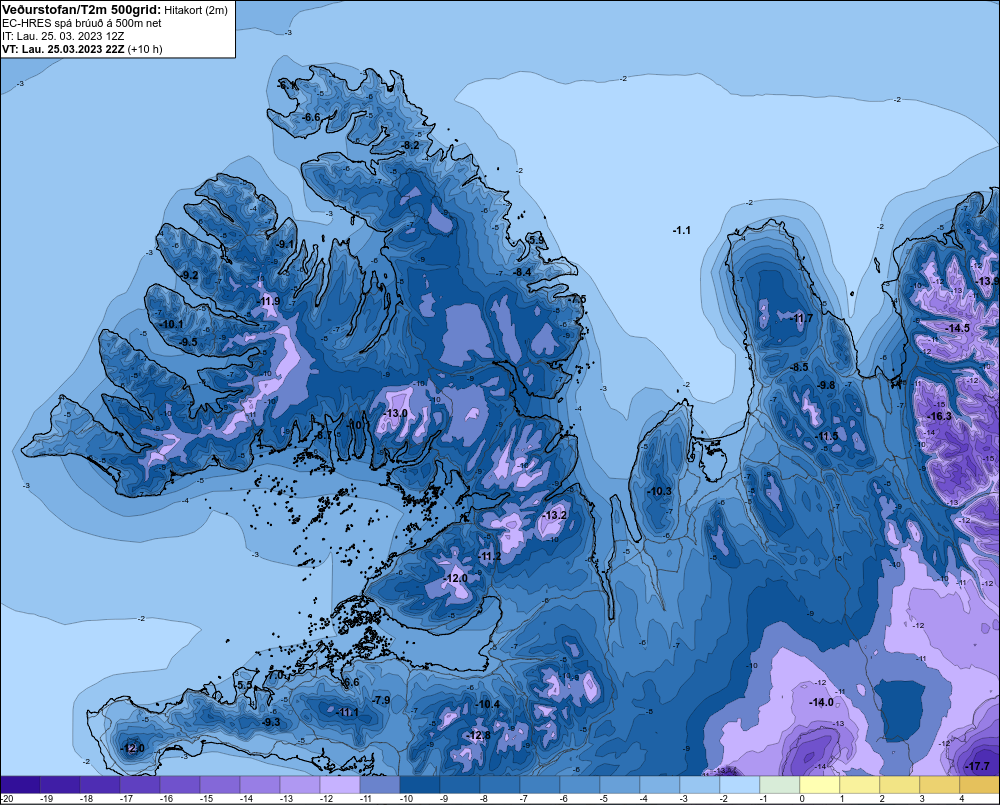The height and width of the screenshot is (805, 1000).
Task: Click the orange-yellow legend swatch right of 4
Action: click(x=980, y=785)
